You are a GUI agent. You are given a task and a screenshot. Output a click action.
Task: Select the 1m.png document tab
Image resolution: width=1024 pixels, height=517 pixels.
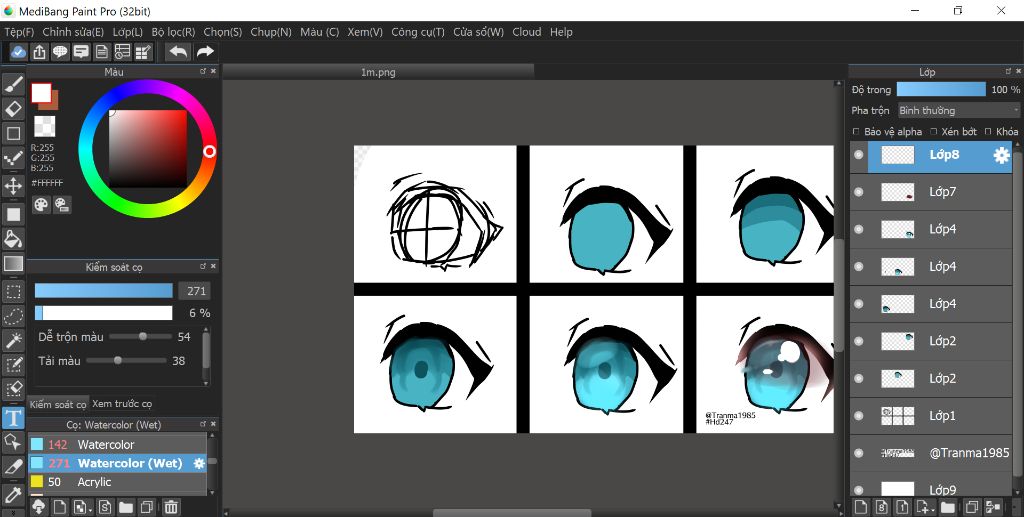[x=378, y=72]
